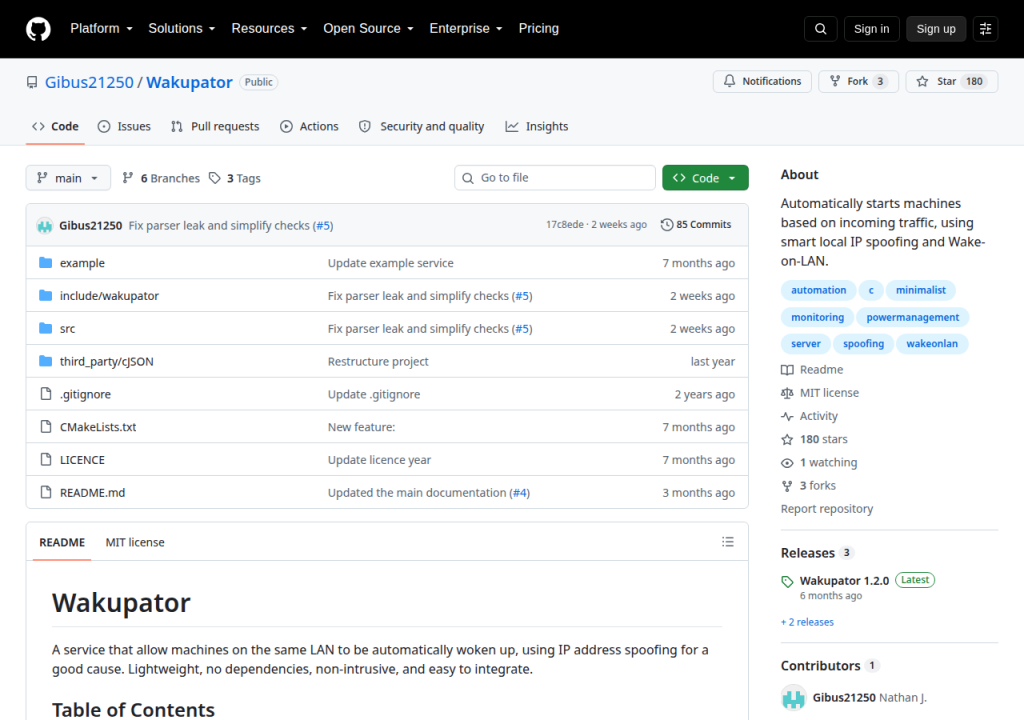This screenshot has height=720, width=1024.
Task: Click the release tag icon near Wakupator 1.2.0
Action: click(x=787, y=581)
